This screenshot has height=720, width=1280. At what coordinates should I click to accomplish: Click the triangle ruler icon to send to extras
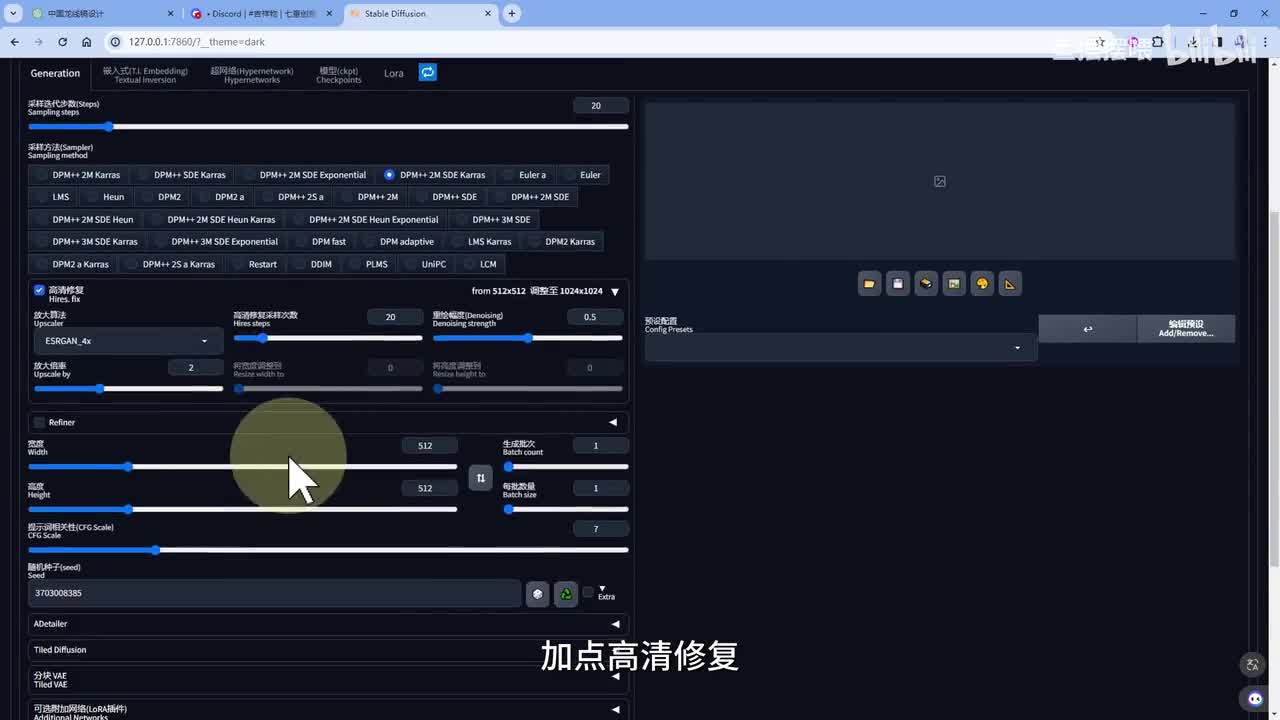1010,284
